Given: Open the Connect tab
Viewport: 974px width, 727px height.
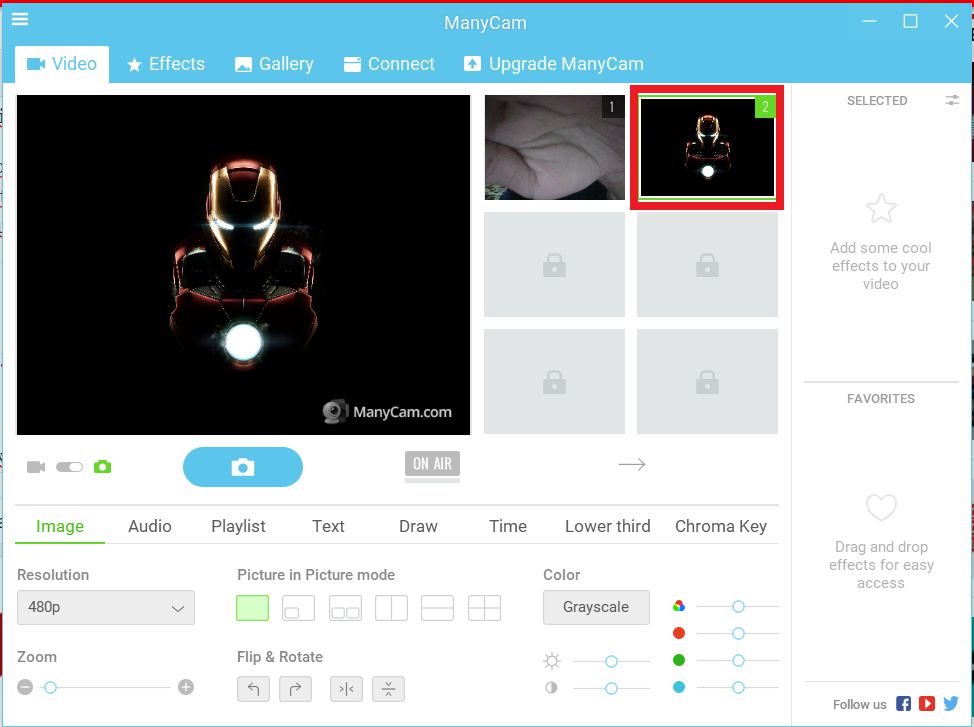Looking at the screenshot, I should click(389, 64).
